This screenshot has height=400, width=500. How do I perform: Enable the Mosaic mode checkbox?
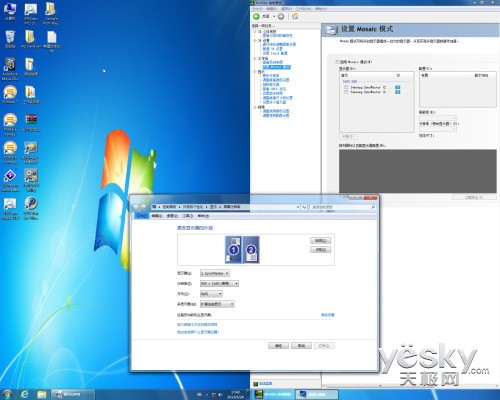(338, 62)
